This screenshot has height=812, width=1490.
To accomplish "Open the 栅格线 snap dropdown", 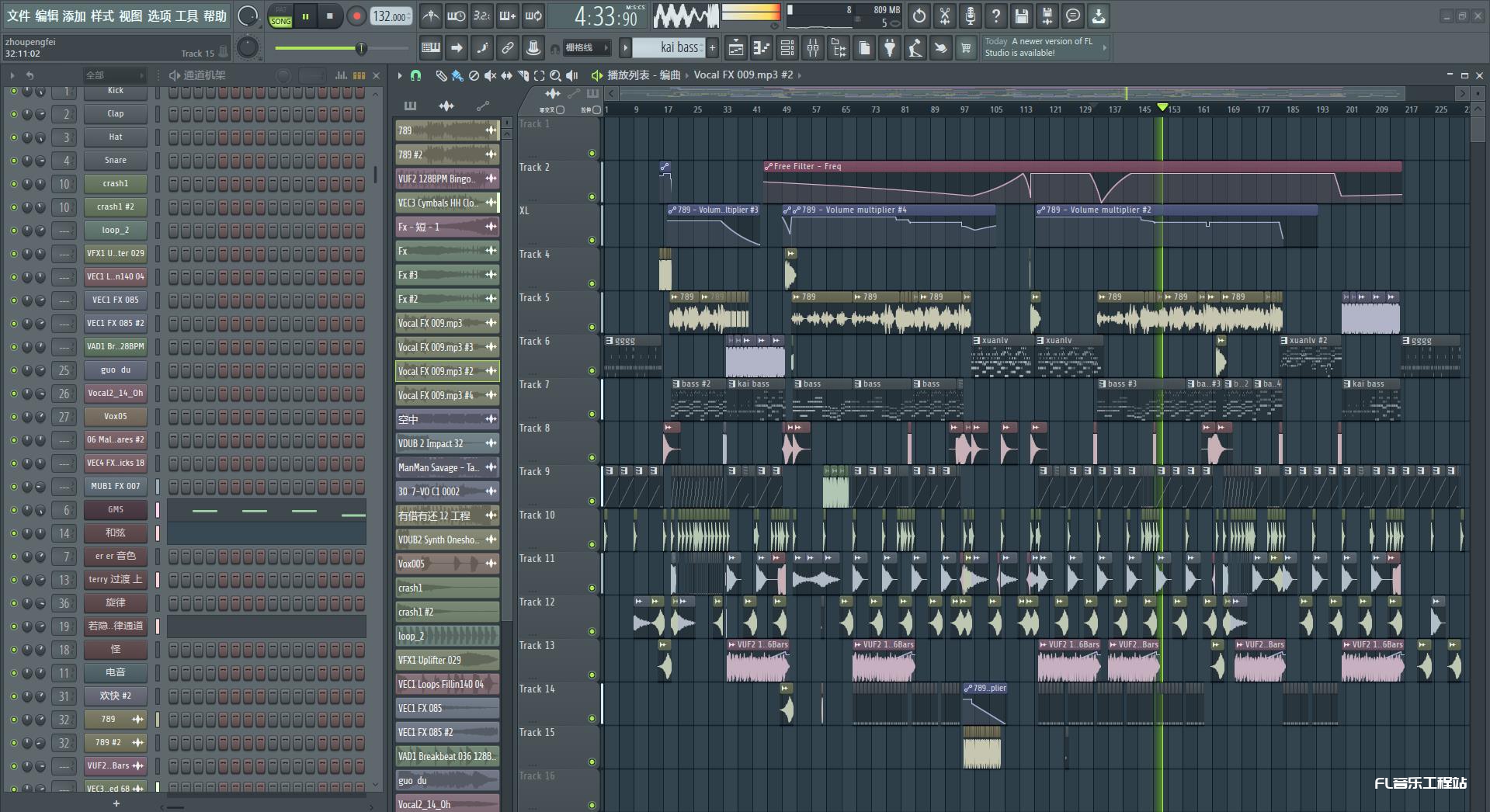I will tap(586, 48).
